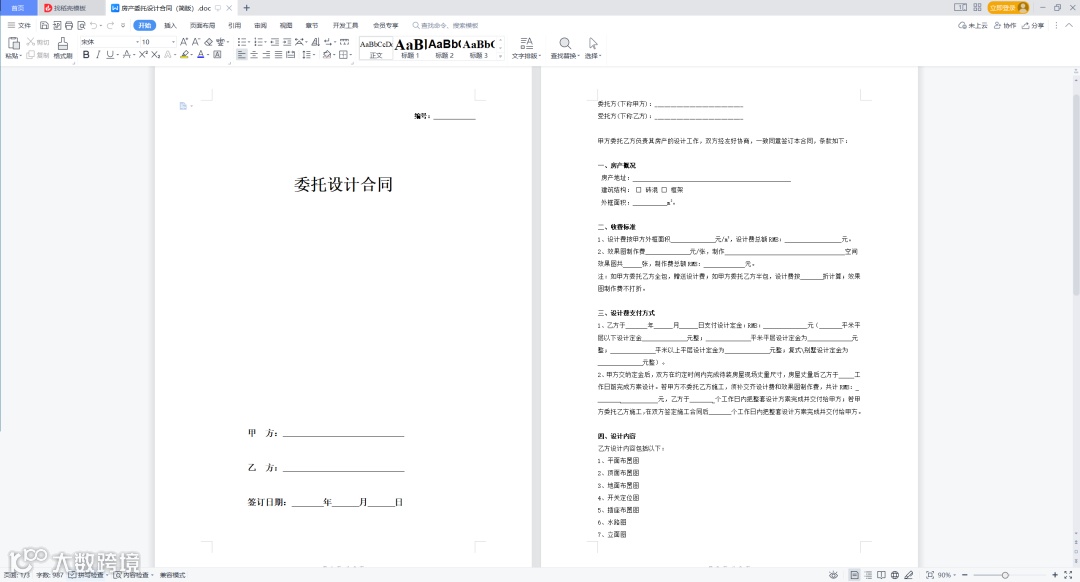Click the Find and Replace magnifier icon
Viewport: 1080px width, 582px height.
pyautogui.click(x=564, y=43)
